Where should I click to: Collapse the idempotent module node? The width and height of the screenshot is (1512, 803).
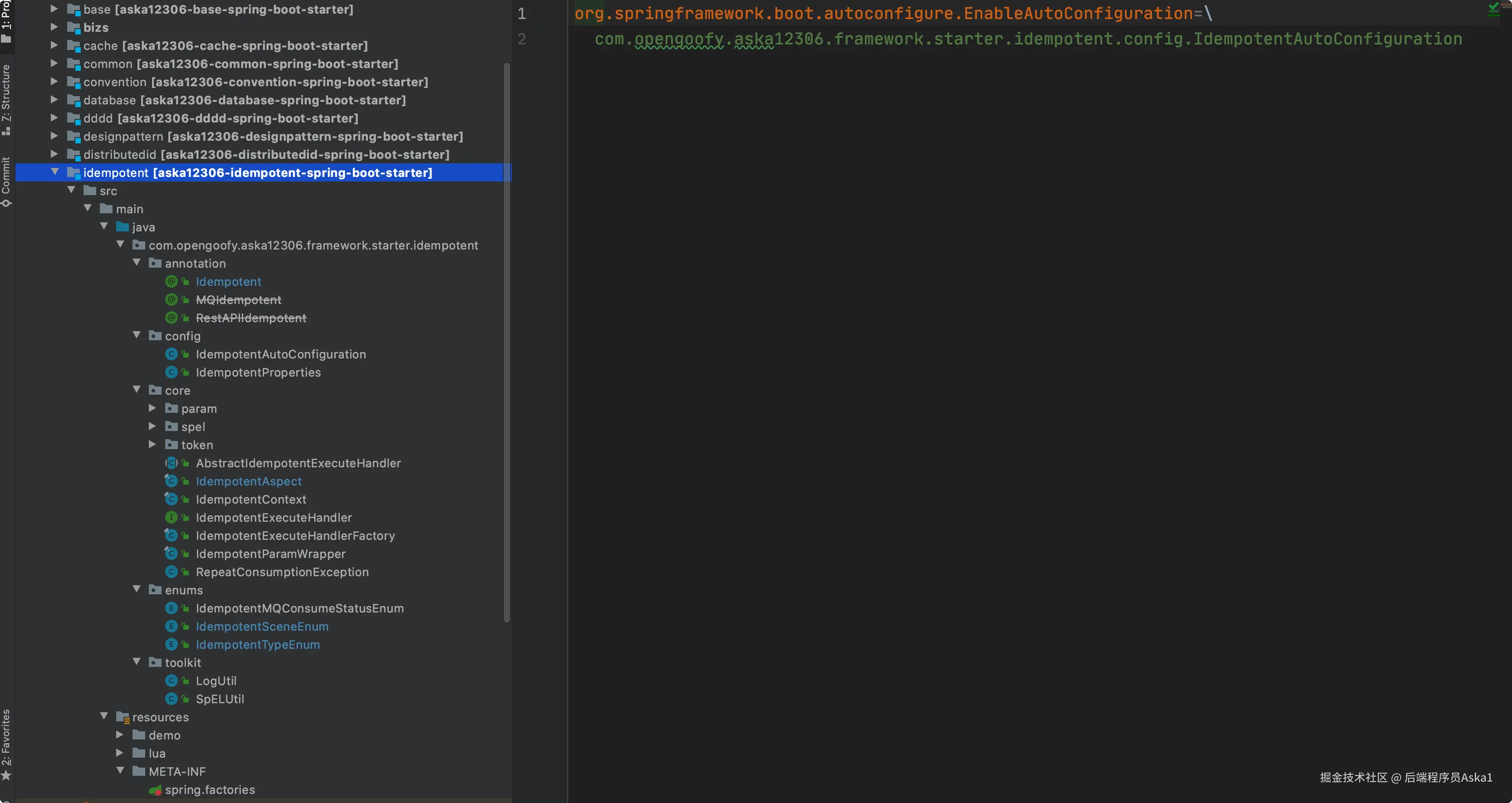(x=55, y=172)
